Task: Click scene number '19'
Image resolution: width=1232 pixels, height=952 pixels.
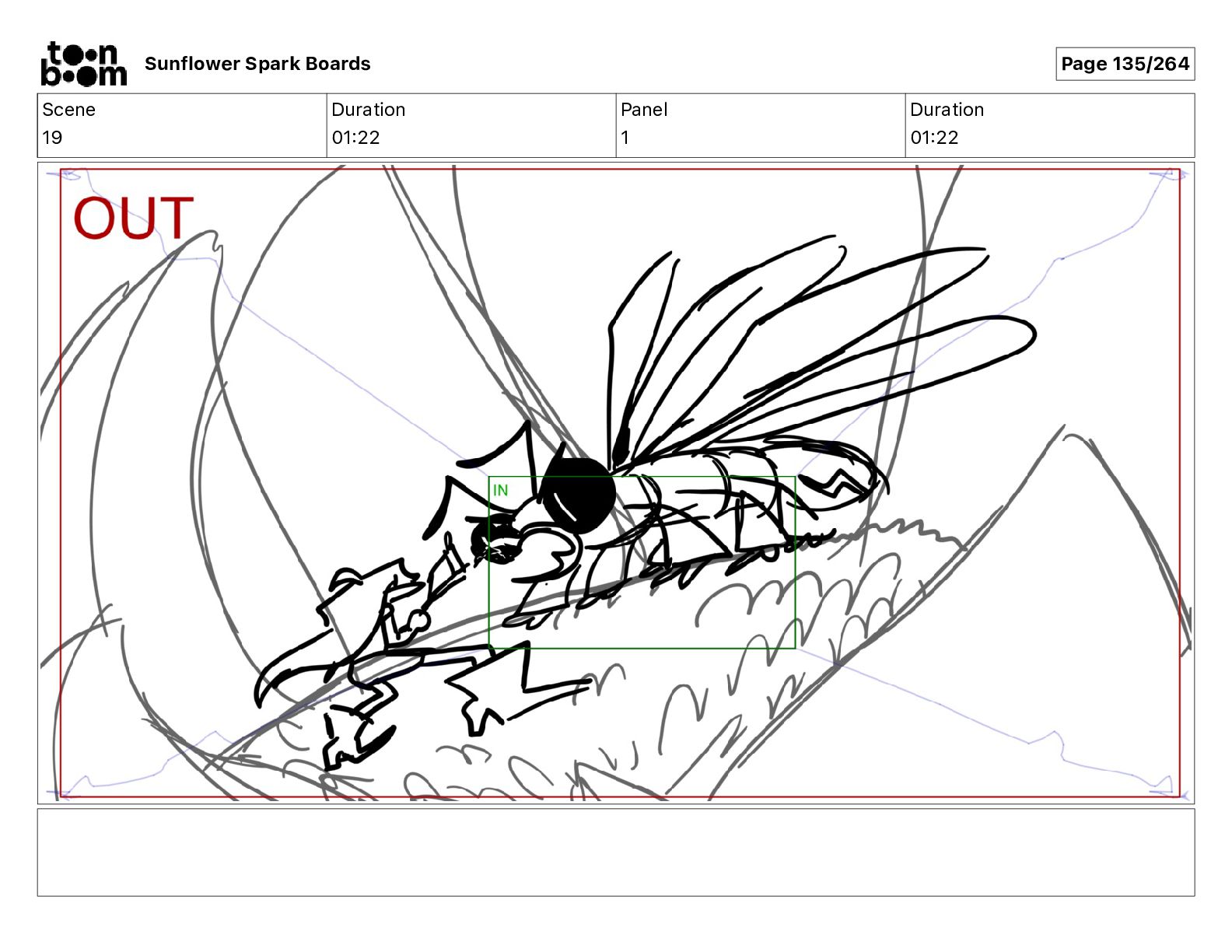Action: point(52,138)
